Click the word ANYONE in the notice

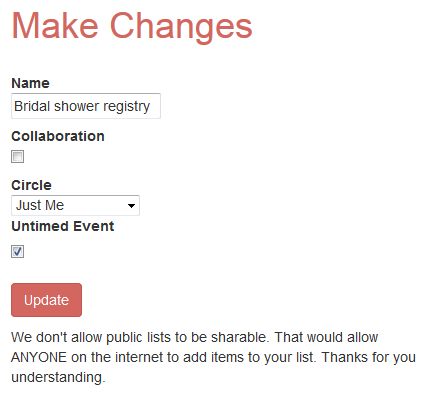(x=39, y=357)
